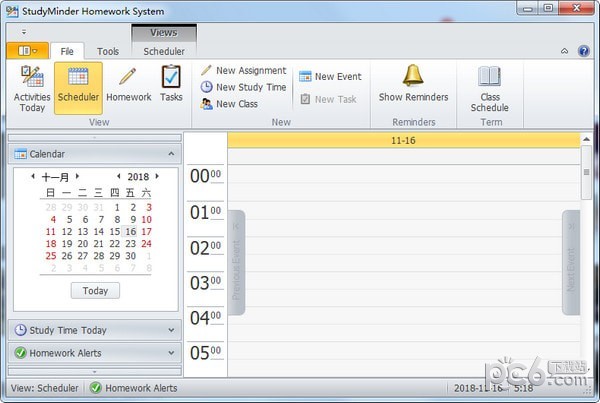The width and height of the screenshot is (600, 403).
Task: Click the 02:00 time label
Action: 205,248
